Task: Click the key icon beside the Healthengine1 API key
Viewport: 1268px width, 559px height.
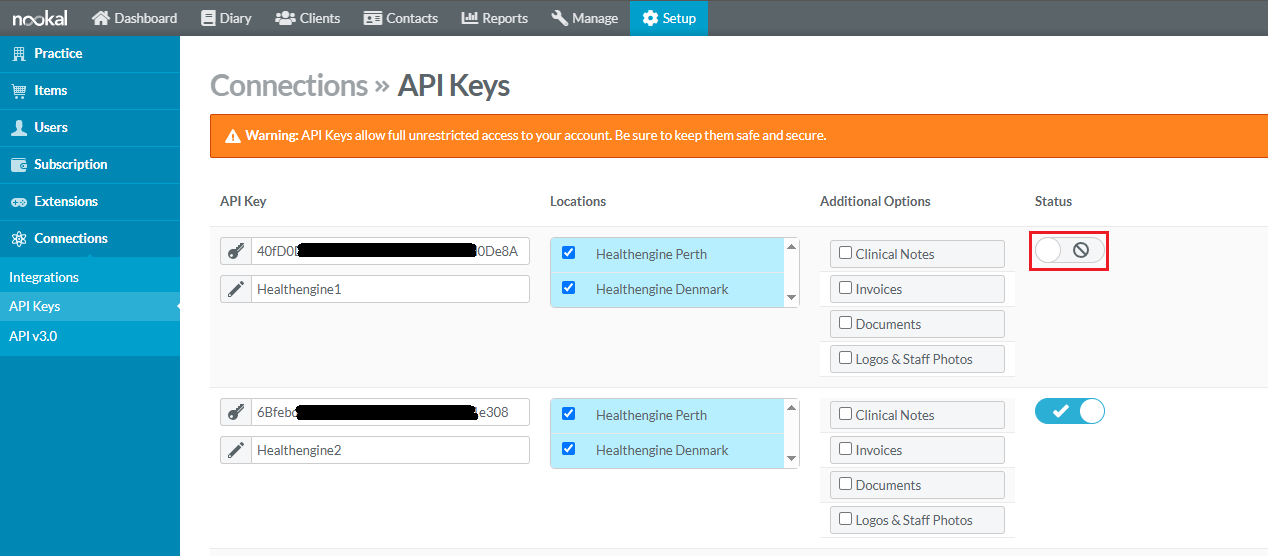Action: click(235, 251)
